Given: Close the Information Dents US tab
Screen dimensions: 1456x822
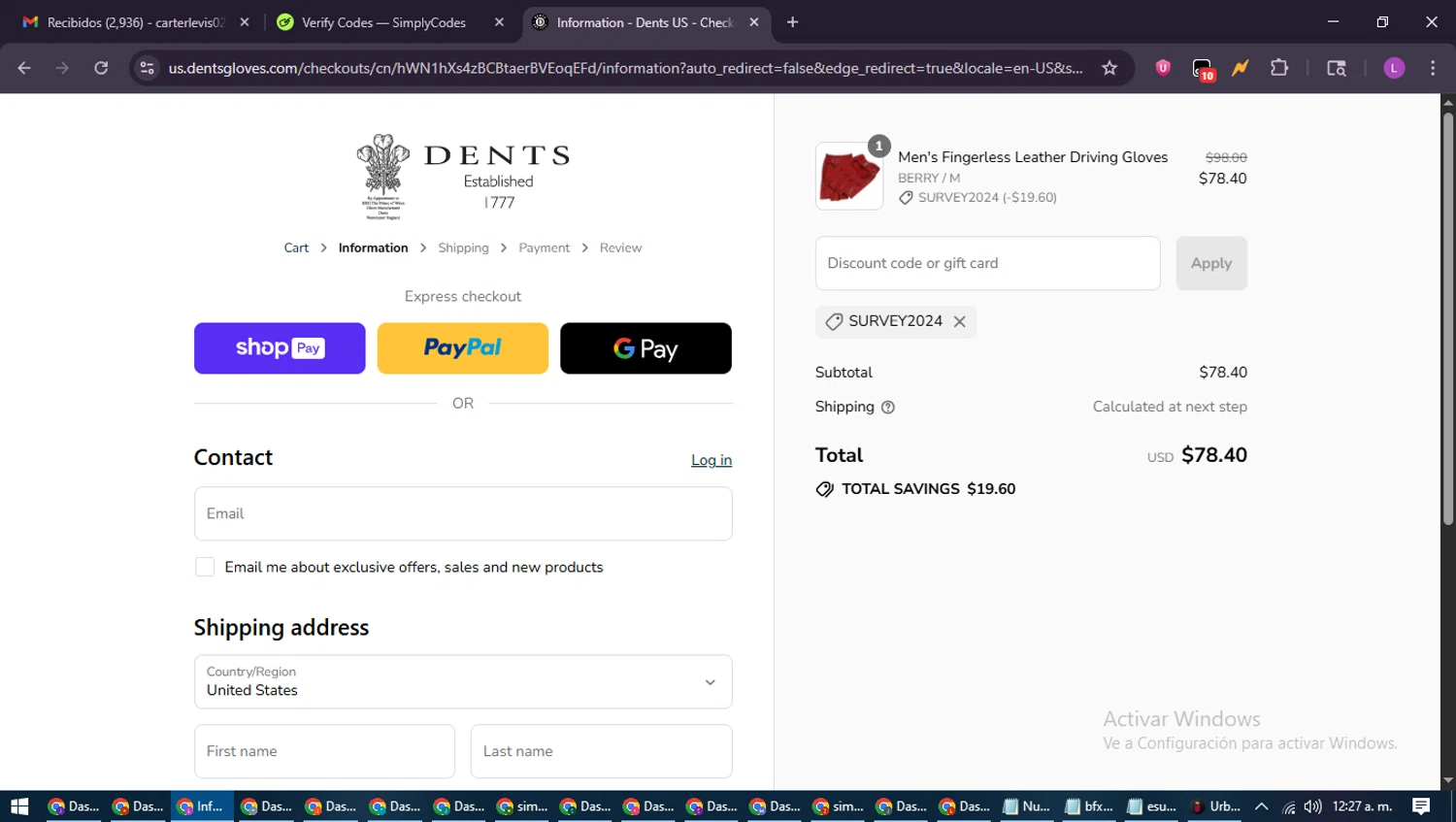Looking at the screenshot, I should (754, 22).
